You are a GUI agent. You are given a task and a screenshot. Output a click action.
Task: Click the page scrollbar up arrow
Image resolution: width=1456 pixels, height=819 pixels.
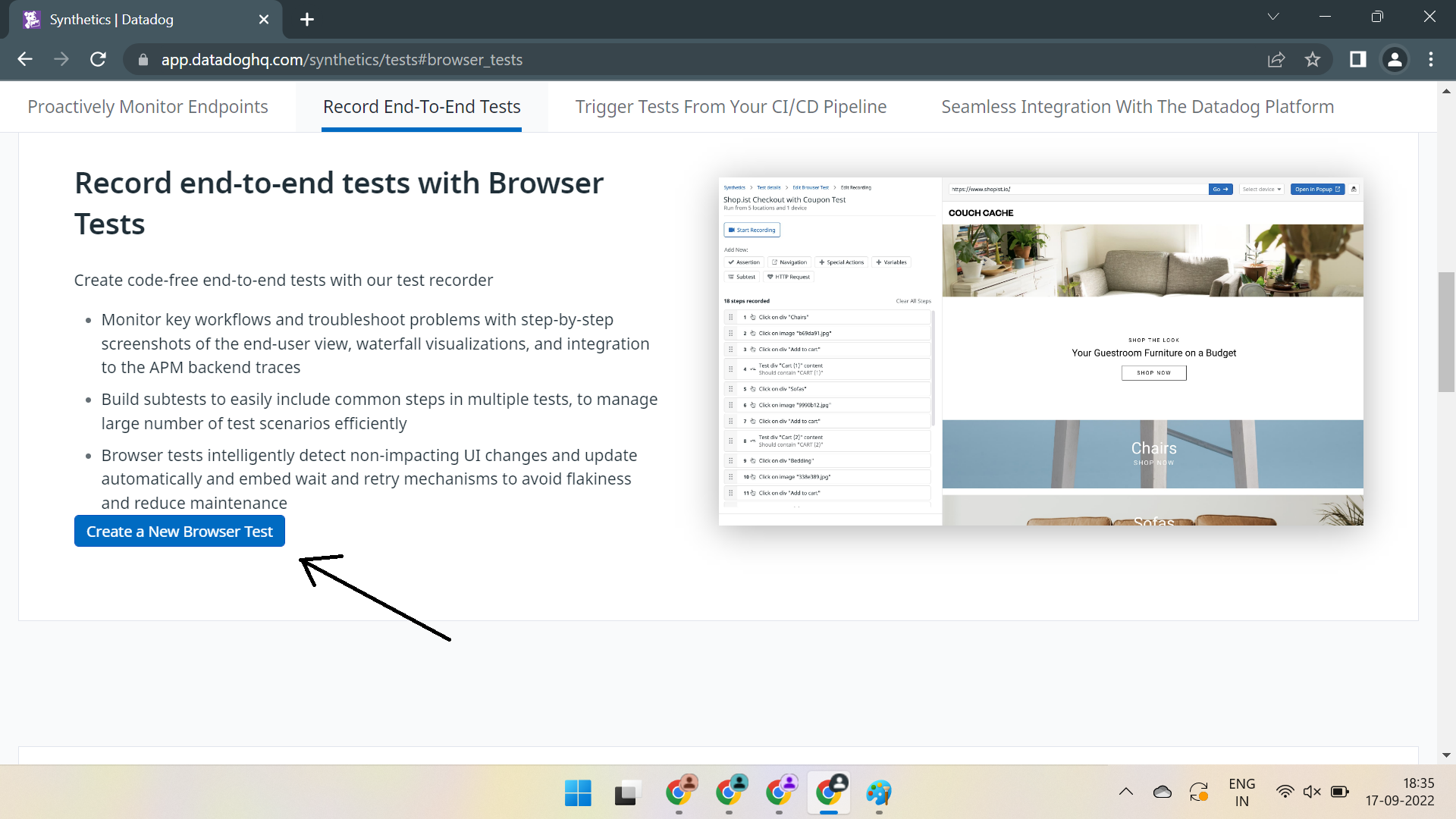pyautogui.click(x=1446, y=91)
